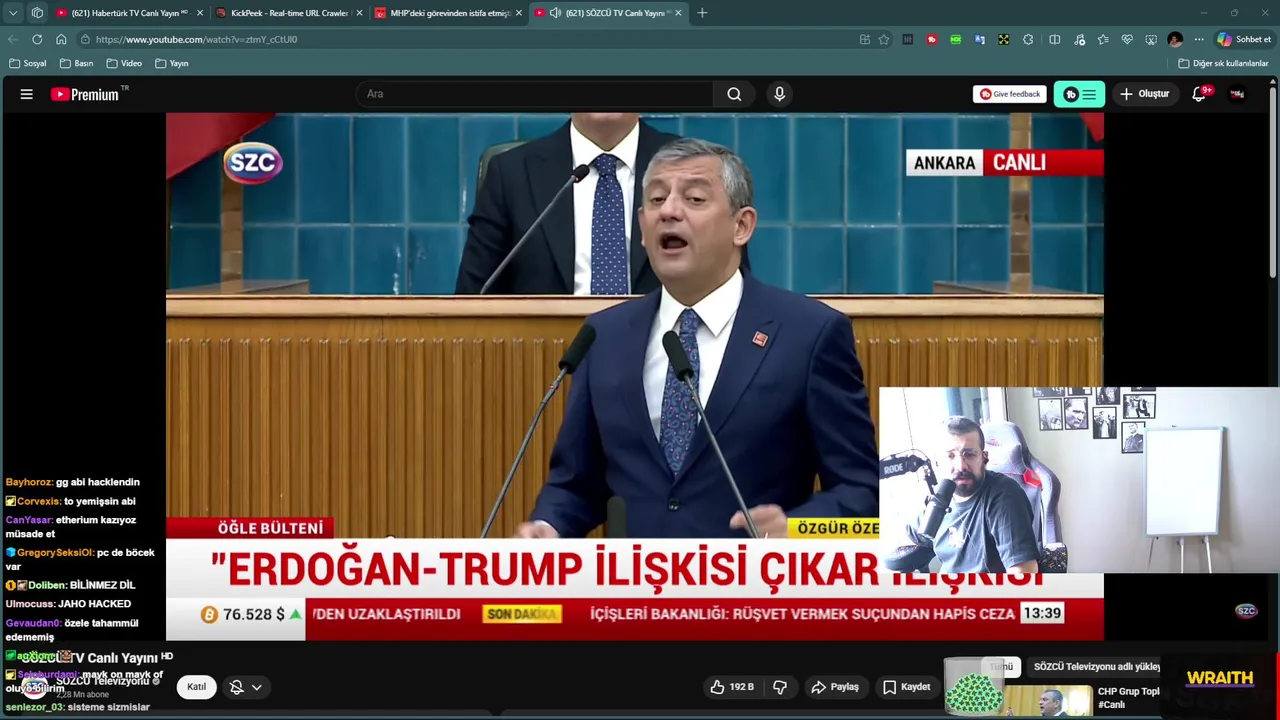Screen dimensions: 1280x720
Task: Open YouTube notifications bell
Action: tap(1199, 94)
